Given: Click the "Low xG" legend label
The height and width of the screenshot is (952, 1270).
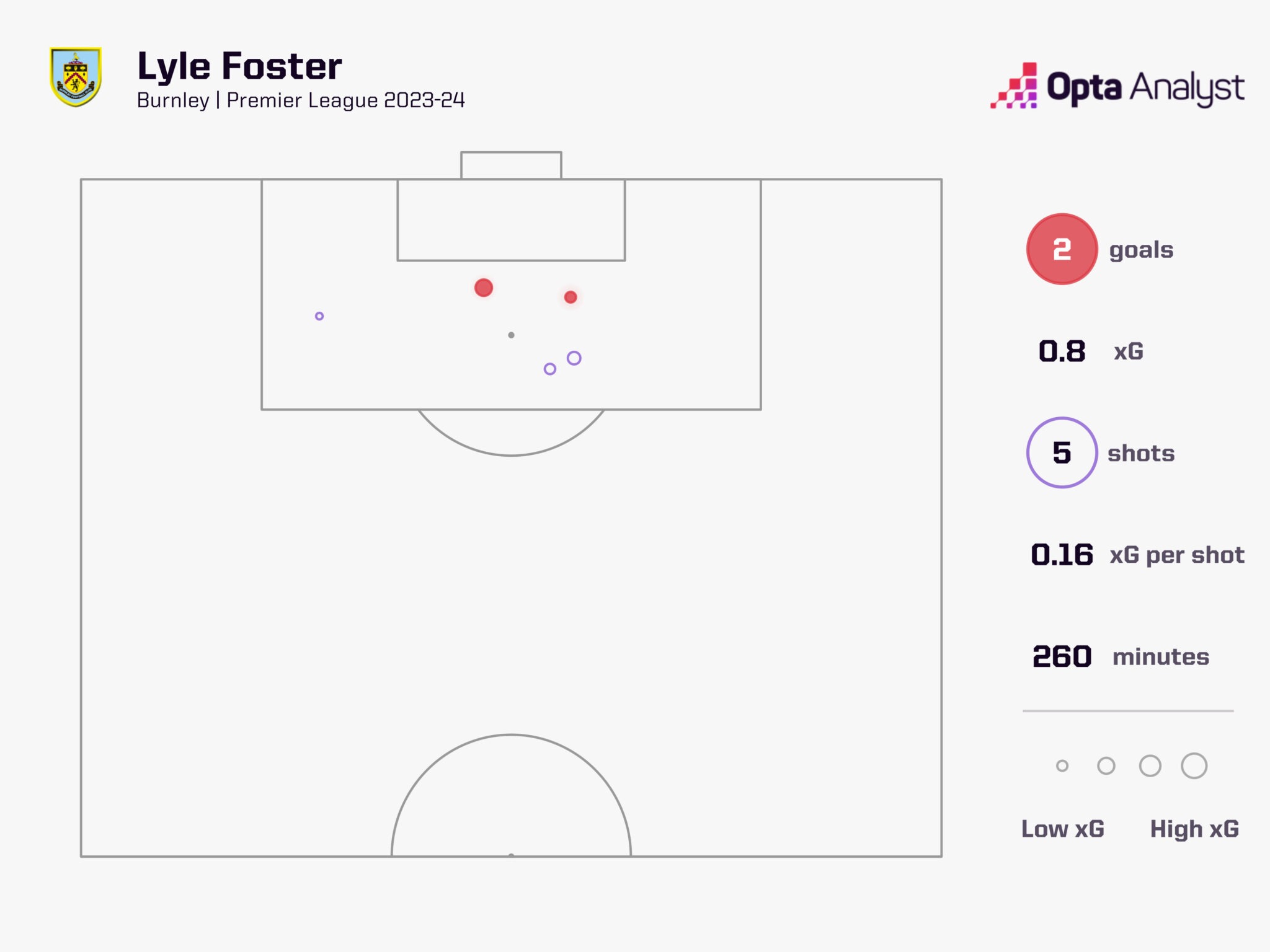Looking at the screenshot, I should [1063, 829].
